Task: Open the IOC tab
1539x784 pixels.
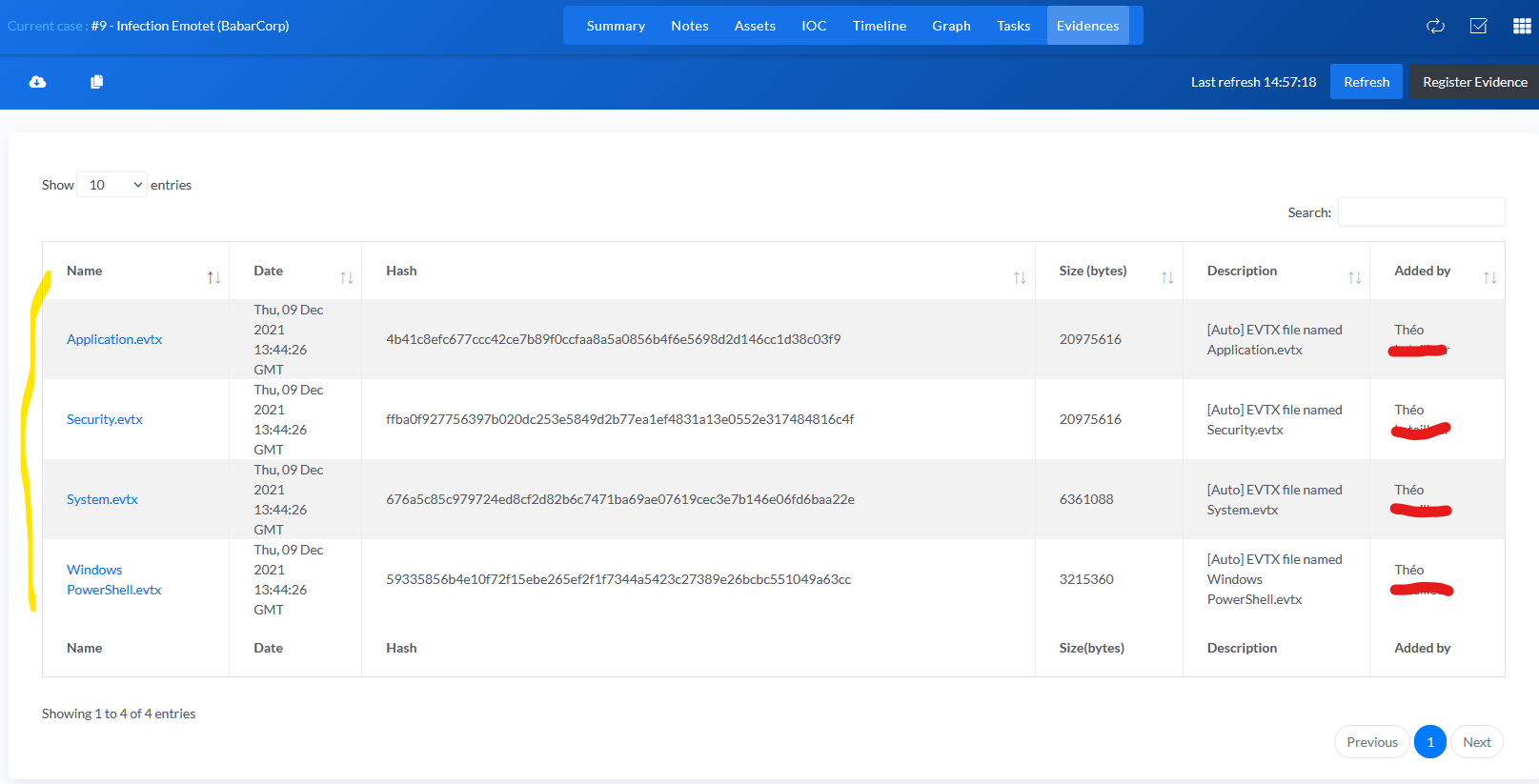Action: coord(814,26)
